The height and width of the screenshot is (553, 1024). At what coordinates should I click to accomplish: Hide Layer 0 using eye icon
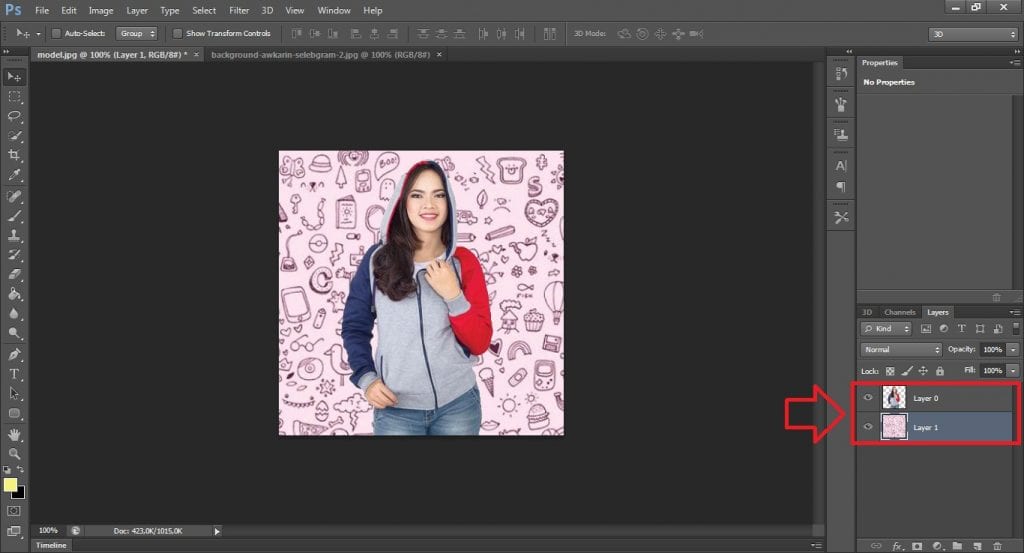868,398
